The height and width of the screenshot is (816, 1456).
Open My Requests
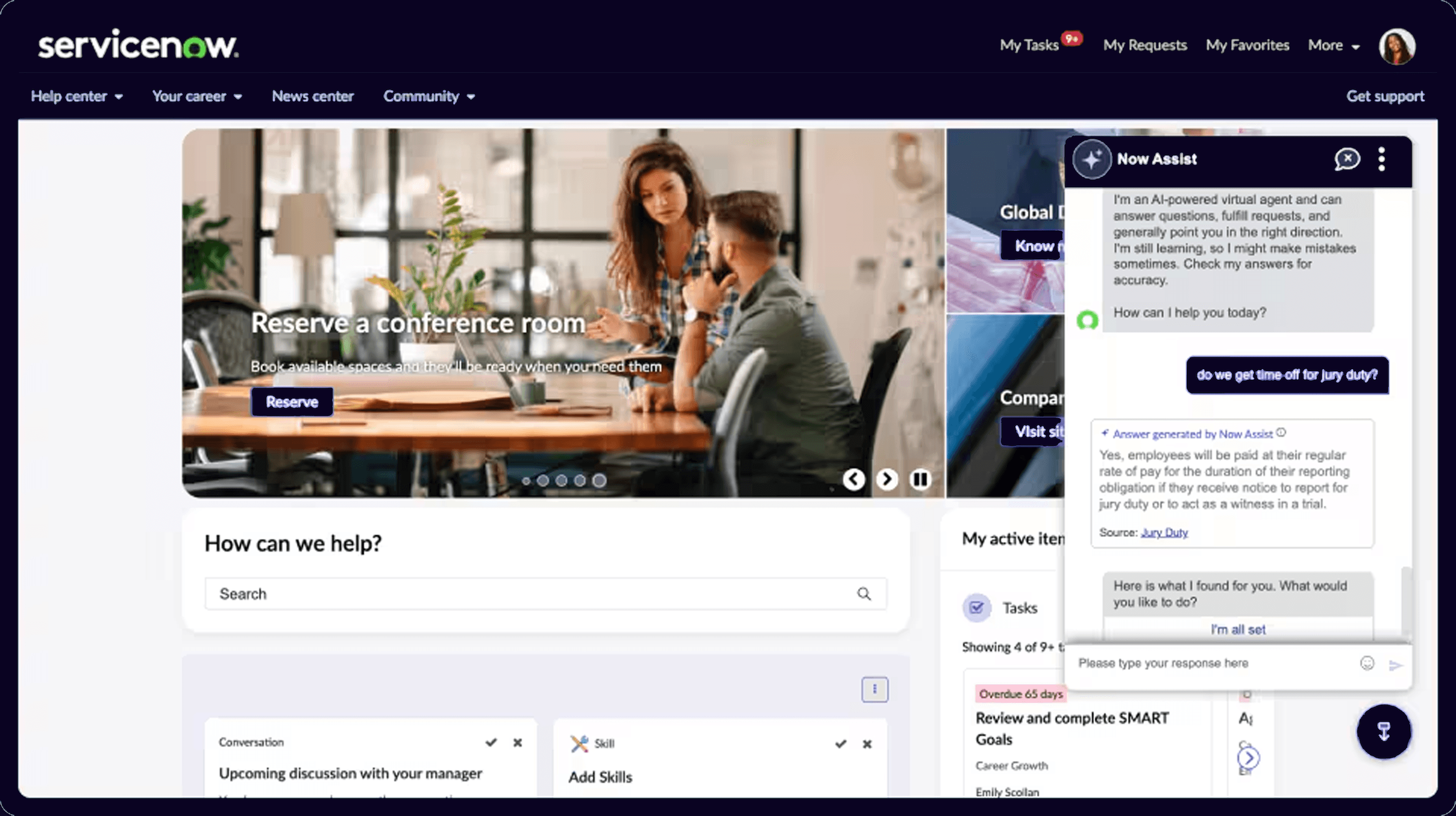[x=1145, y=45]
